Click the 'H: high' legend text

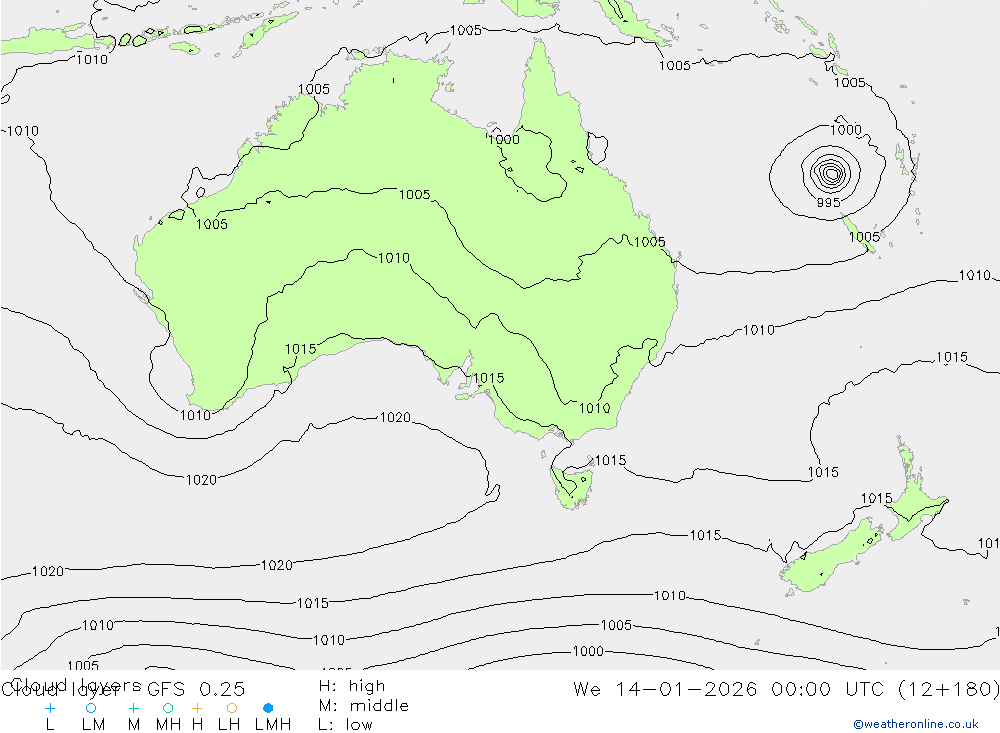pyautogui.click(x=352, y=686)
